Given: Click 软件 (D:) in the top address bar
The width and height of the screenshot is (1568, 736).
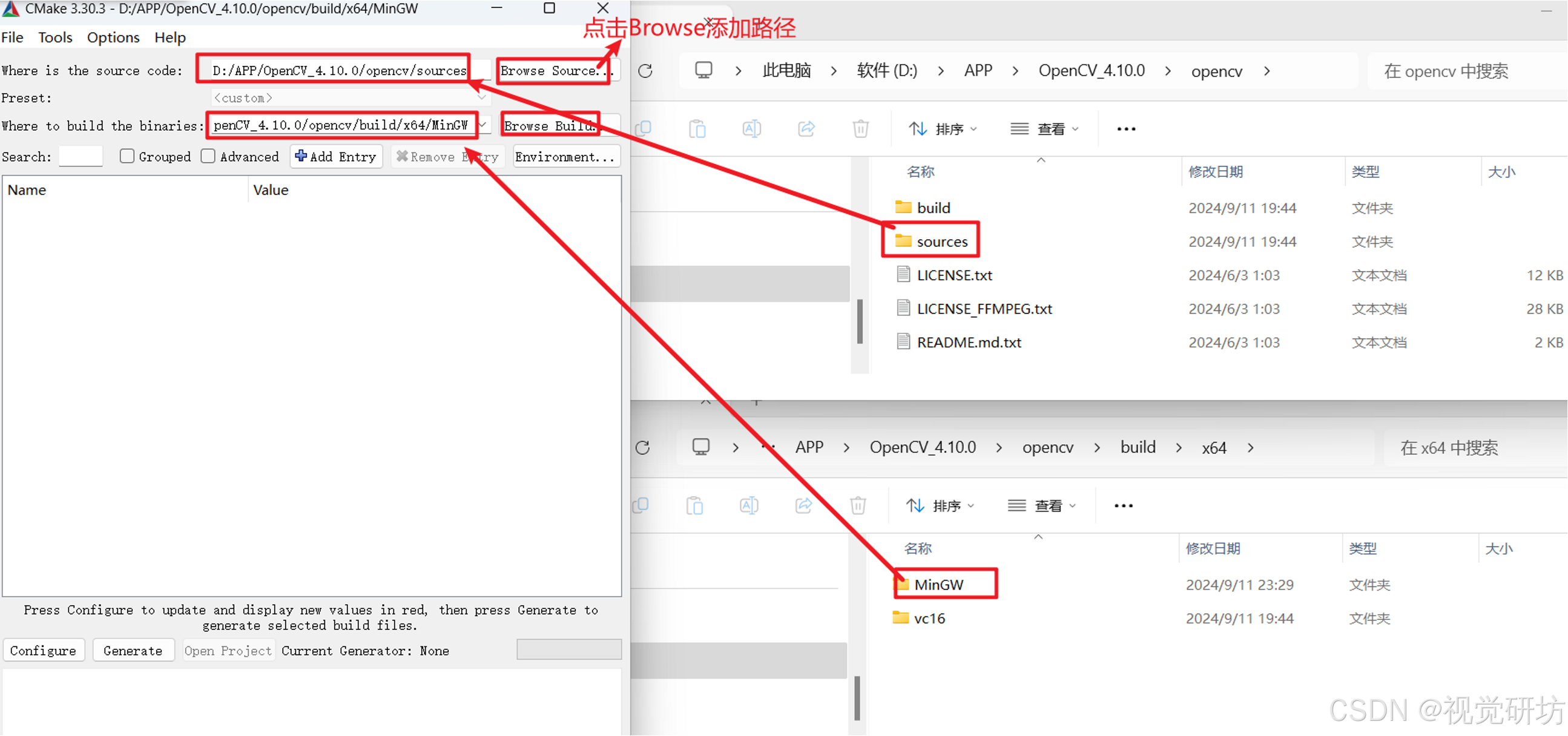Looking at the screenshot, I should pos(887,71).
